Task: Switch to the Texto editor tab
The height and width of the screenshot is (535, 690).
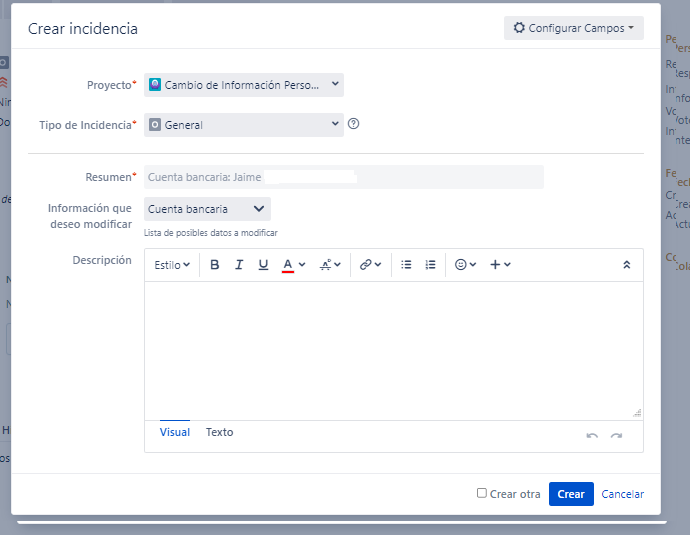Action: pos(220,432)
